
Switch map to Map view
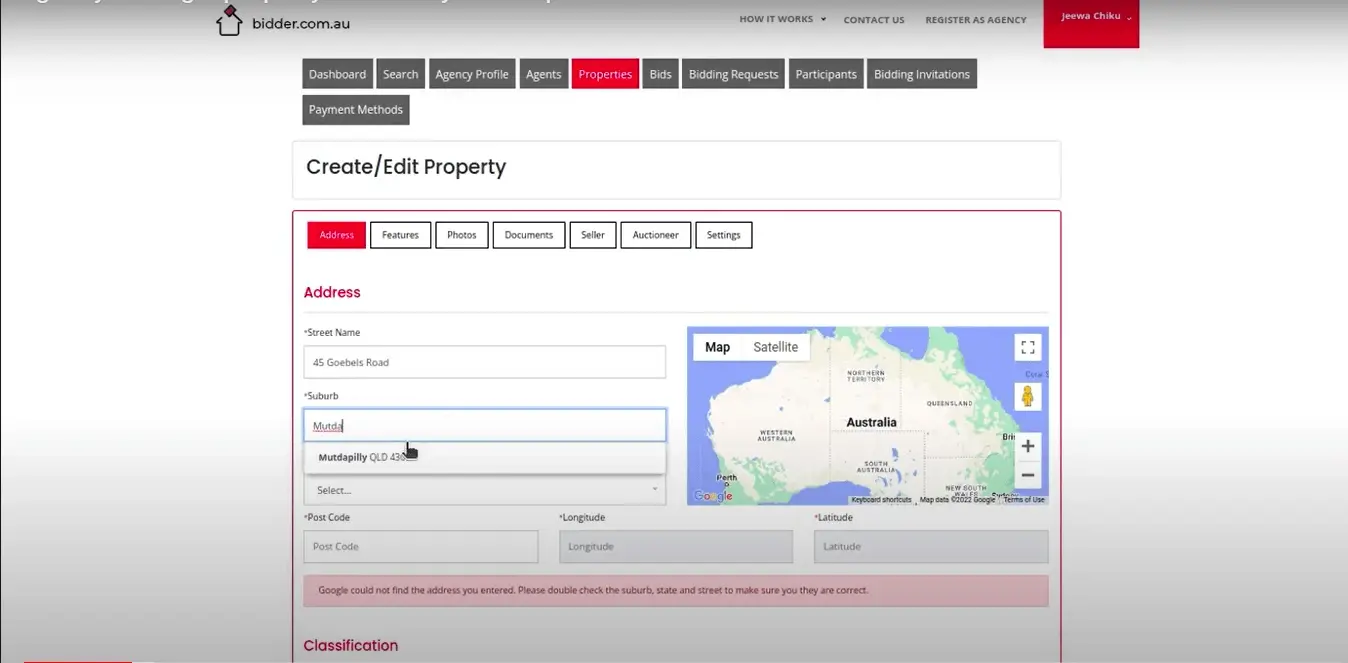(x=717, y=347)
